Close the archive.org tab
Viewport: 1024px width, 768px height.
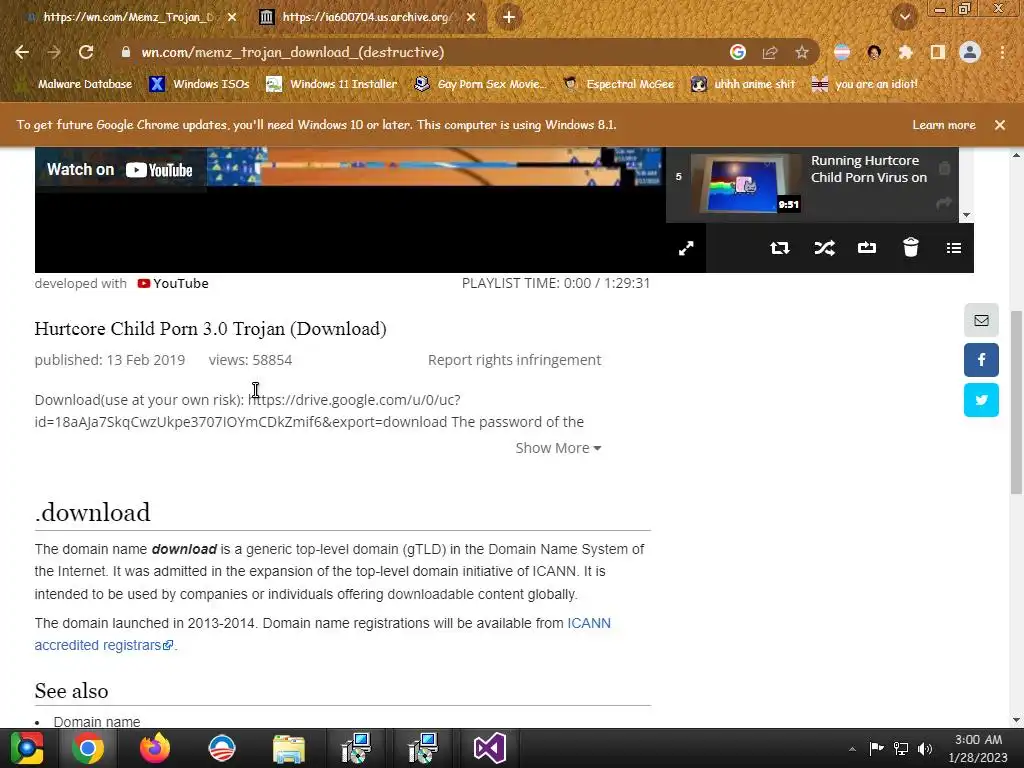click(471, 17)
